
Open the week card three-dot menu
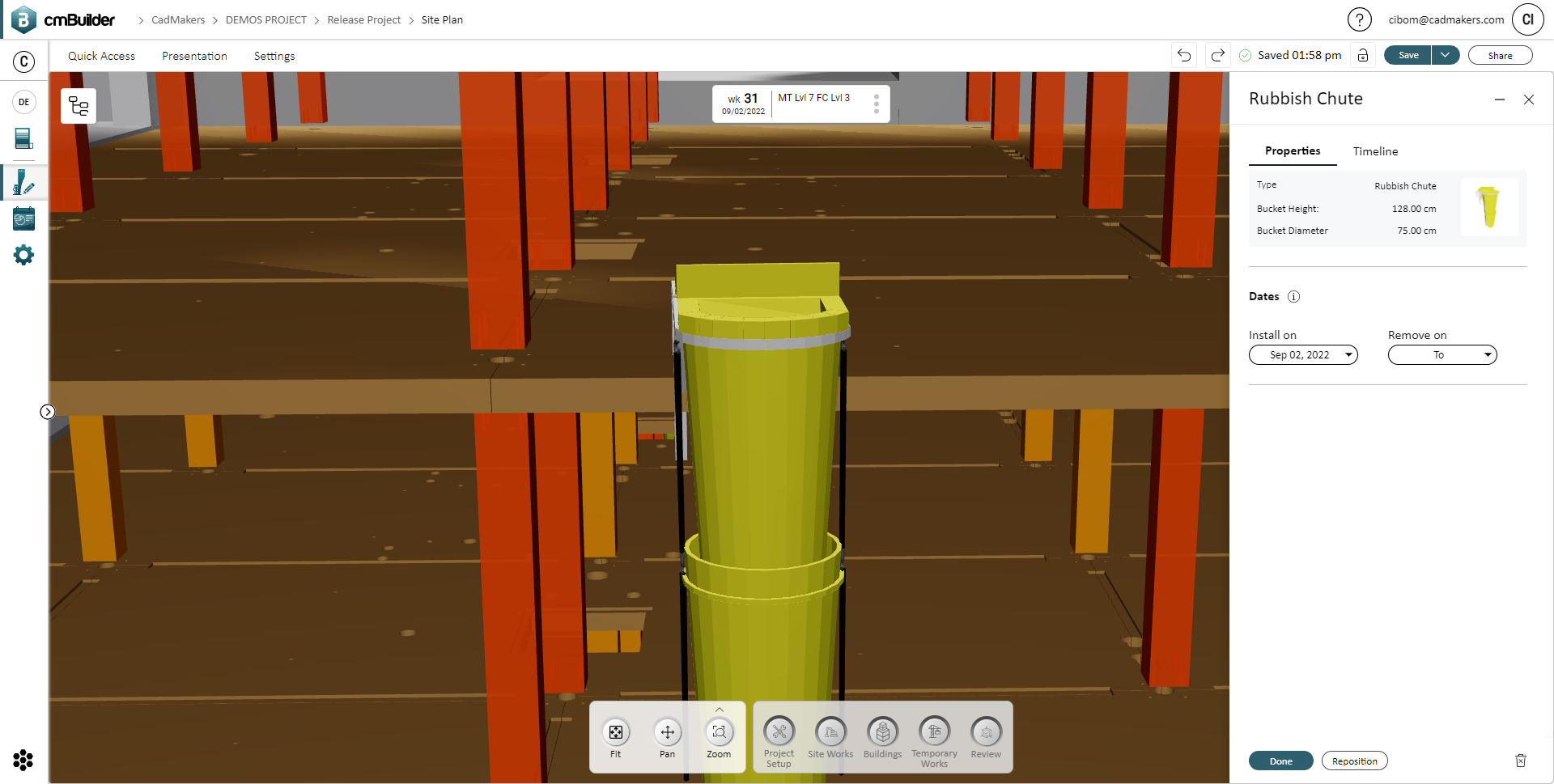[x=877, y=104]
